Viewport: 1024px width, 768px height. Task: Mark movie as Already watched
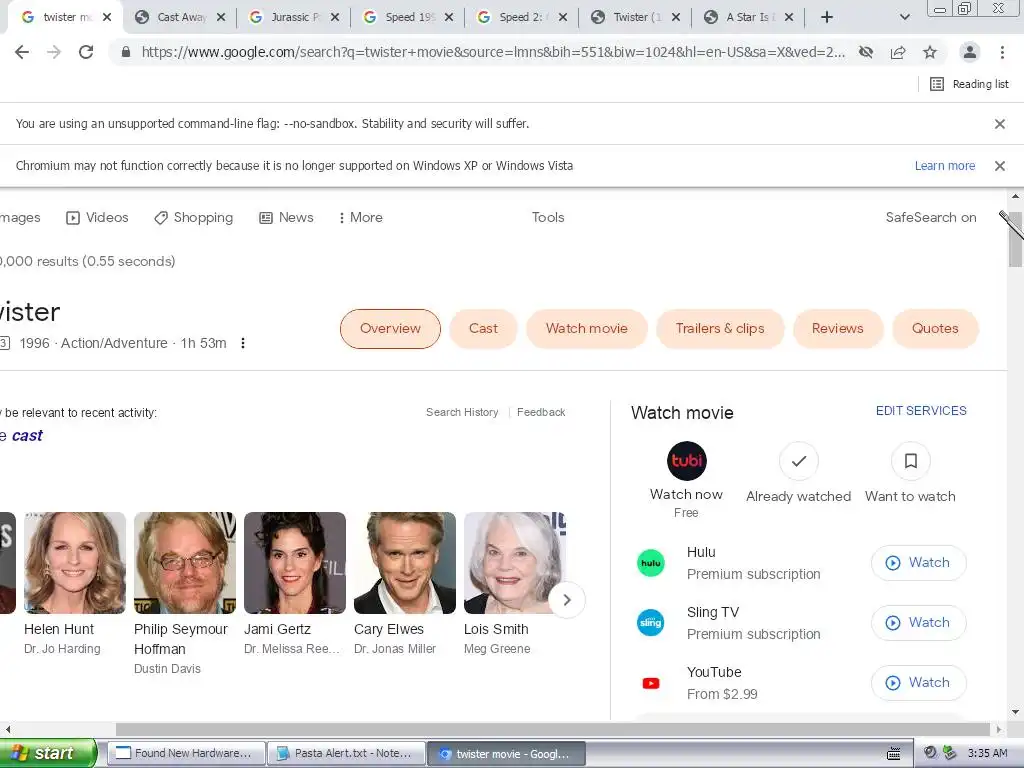(799, 461)
